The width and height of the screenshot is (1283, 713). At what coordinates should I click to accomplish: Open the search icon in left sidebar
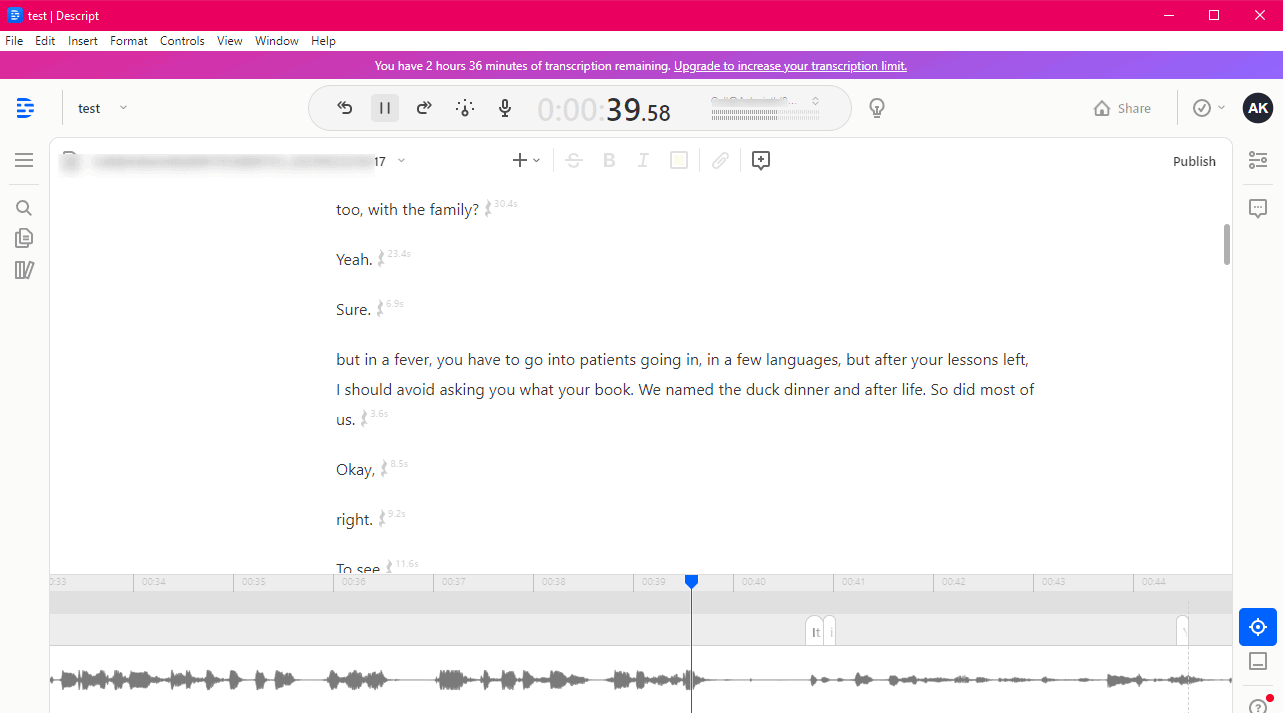click(24, 208)
